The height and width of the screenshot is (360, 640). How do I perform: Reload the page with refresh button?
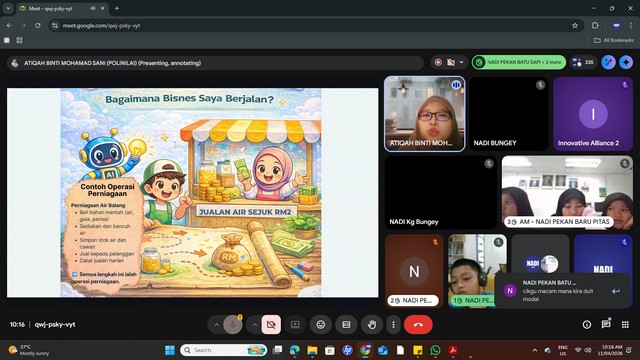pyautogui.click(x=38, y=25)
